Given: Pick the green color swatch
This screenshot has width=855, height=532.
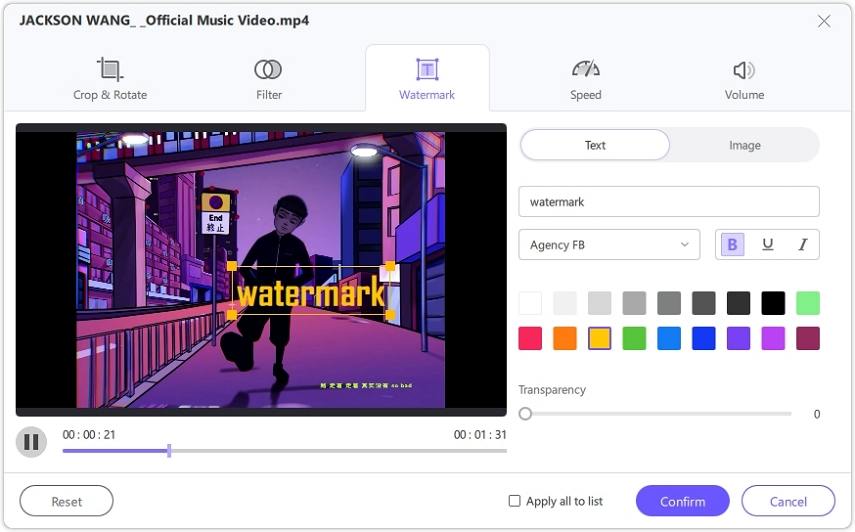Looking at the screenshot, I should [x=634, y=338].
